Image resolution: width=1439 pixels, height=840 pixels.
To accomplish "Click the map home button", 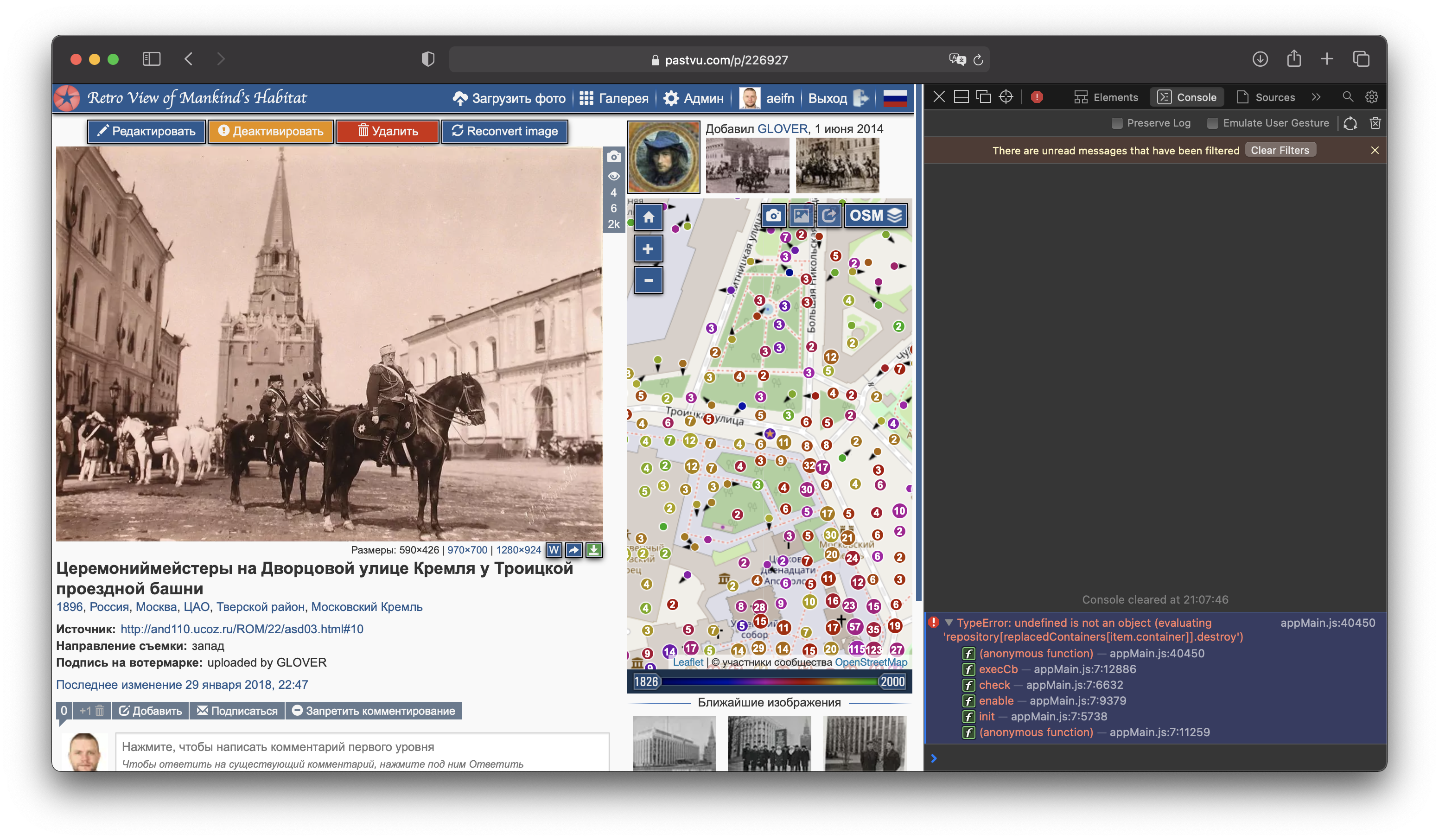I will coord(648,217).
